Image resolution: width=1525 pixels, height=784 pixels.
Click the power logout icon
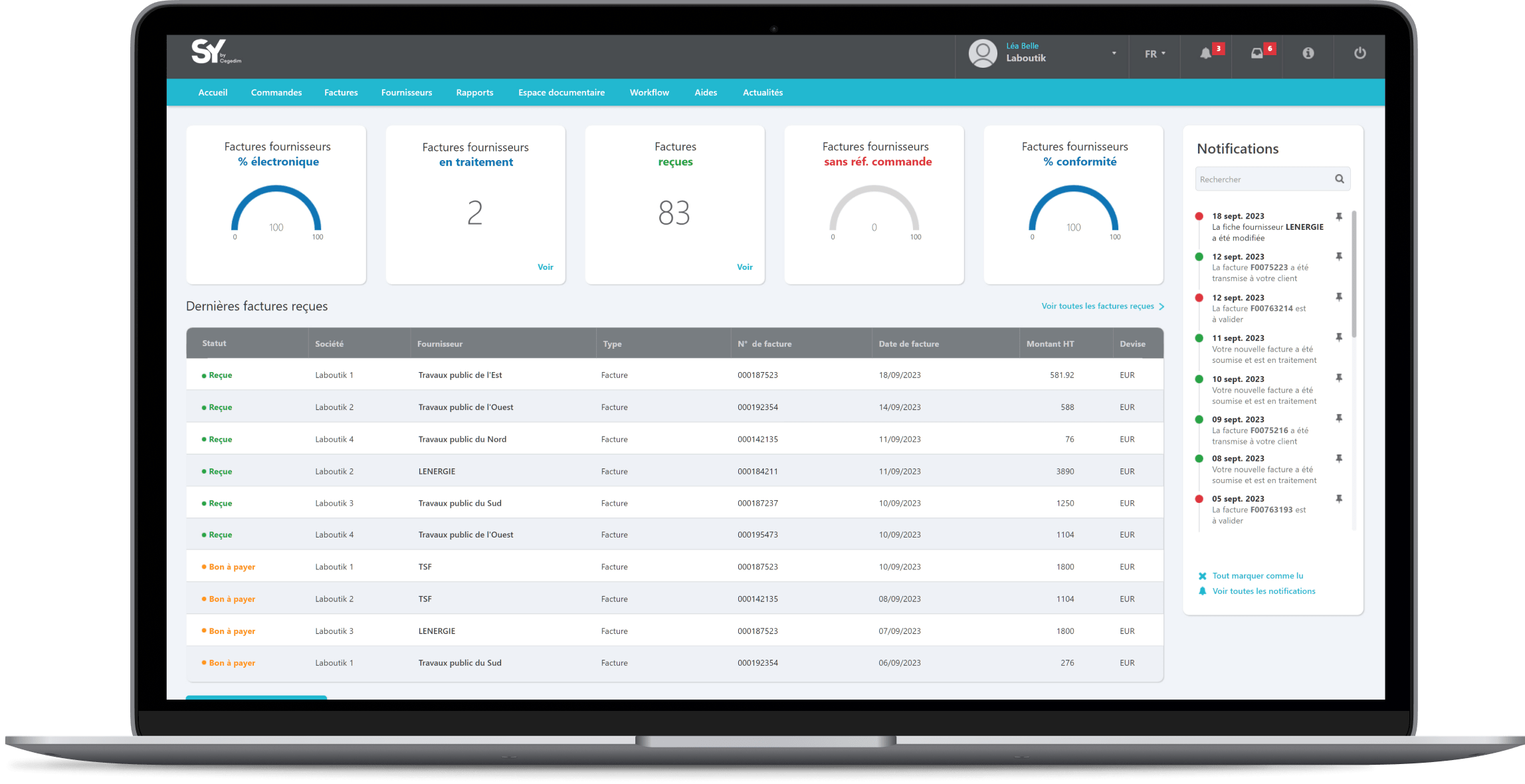click(1360, 53)
